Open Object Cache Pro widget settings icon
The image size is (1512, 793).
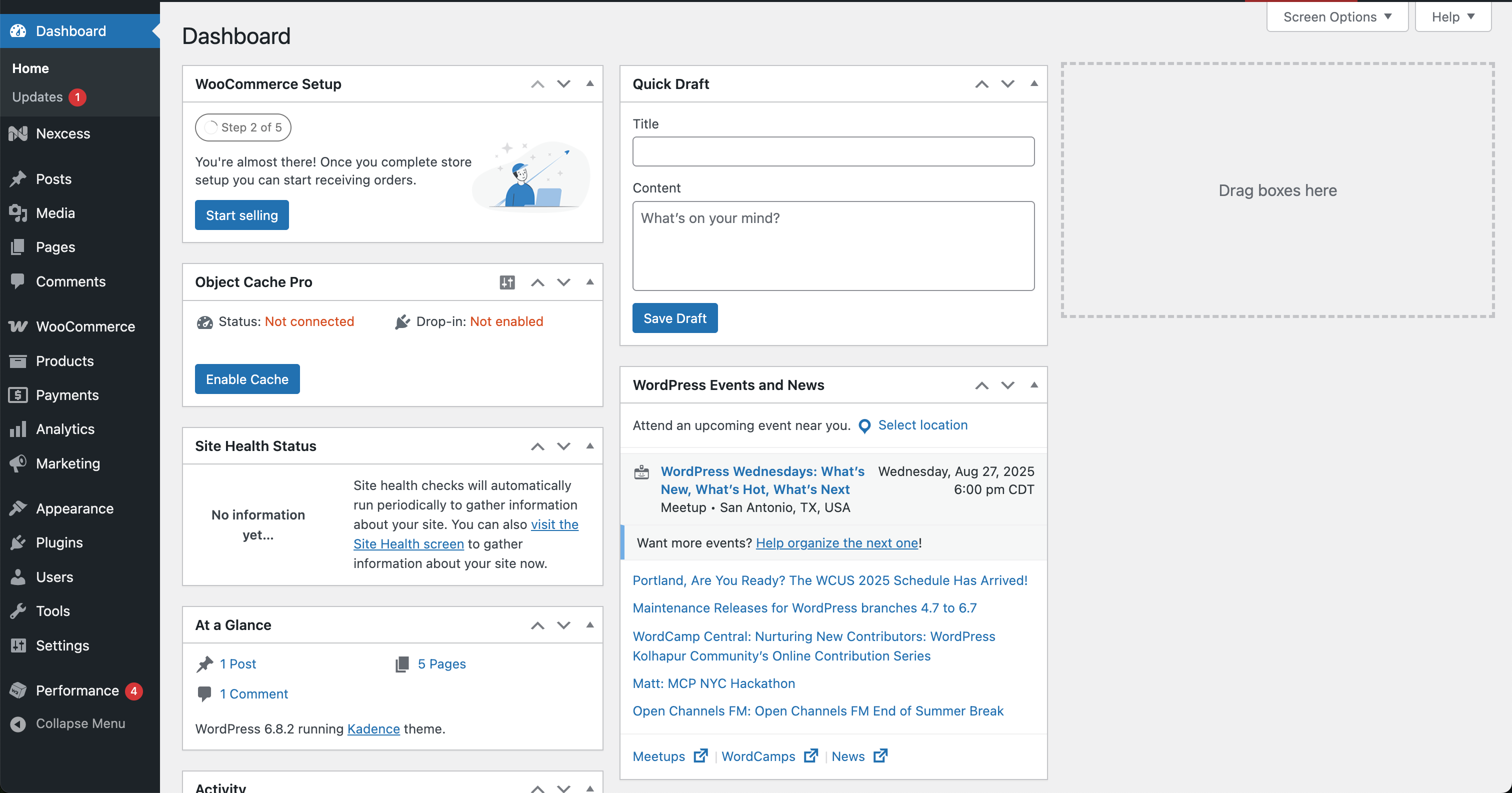click(x=507, y=282)
